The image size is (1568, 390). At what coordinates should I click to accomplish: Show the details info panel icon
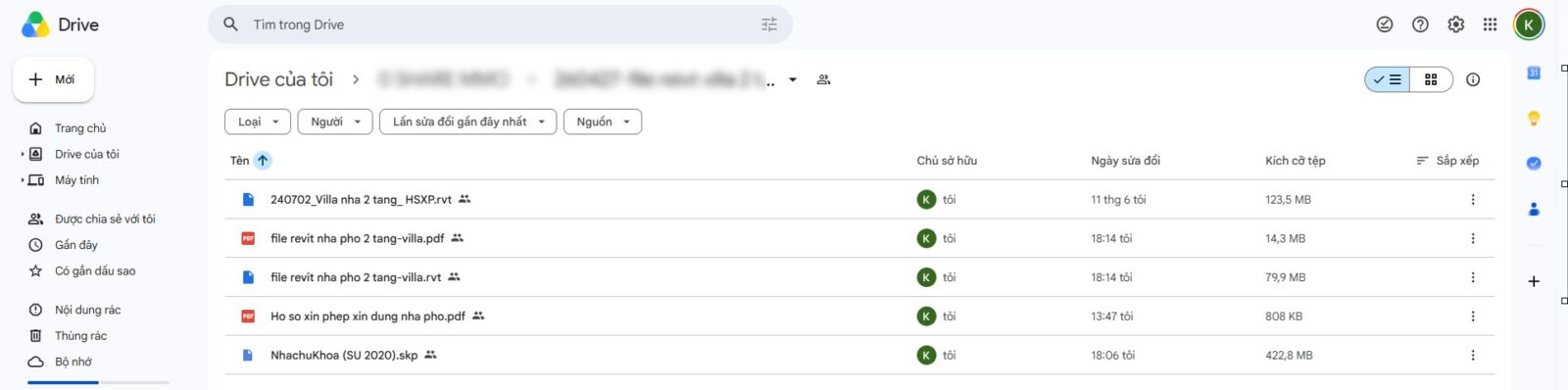(x=1473, y=79)
